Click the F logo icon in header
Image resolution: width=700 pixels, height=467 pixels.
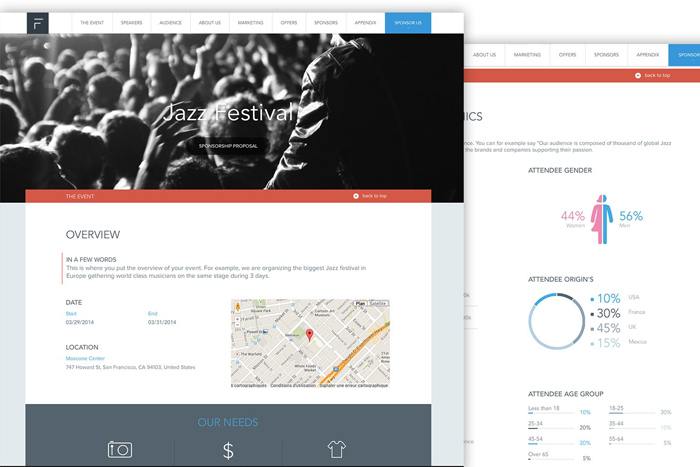click(37, 22)
